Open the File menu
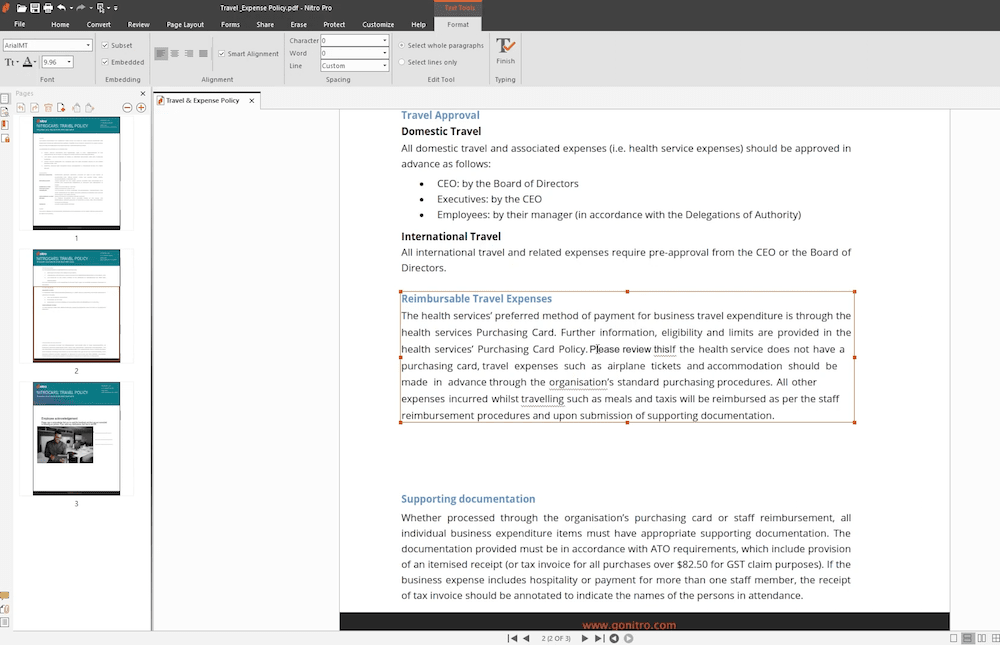Screen dimensions: 1000x645 (20, 24)
